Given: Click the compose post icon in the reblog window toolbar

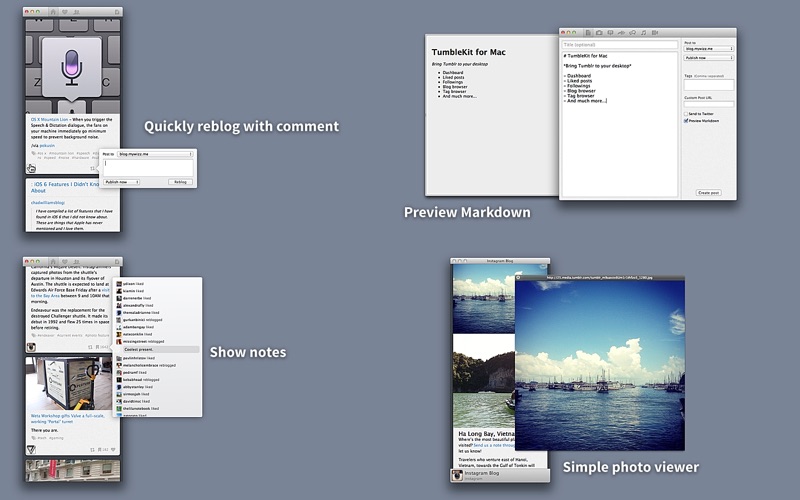Looking at the screenshot, I should (117, 11).
